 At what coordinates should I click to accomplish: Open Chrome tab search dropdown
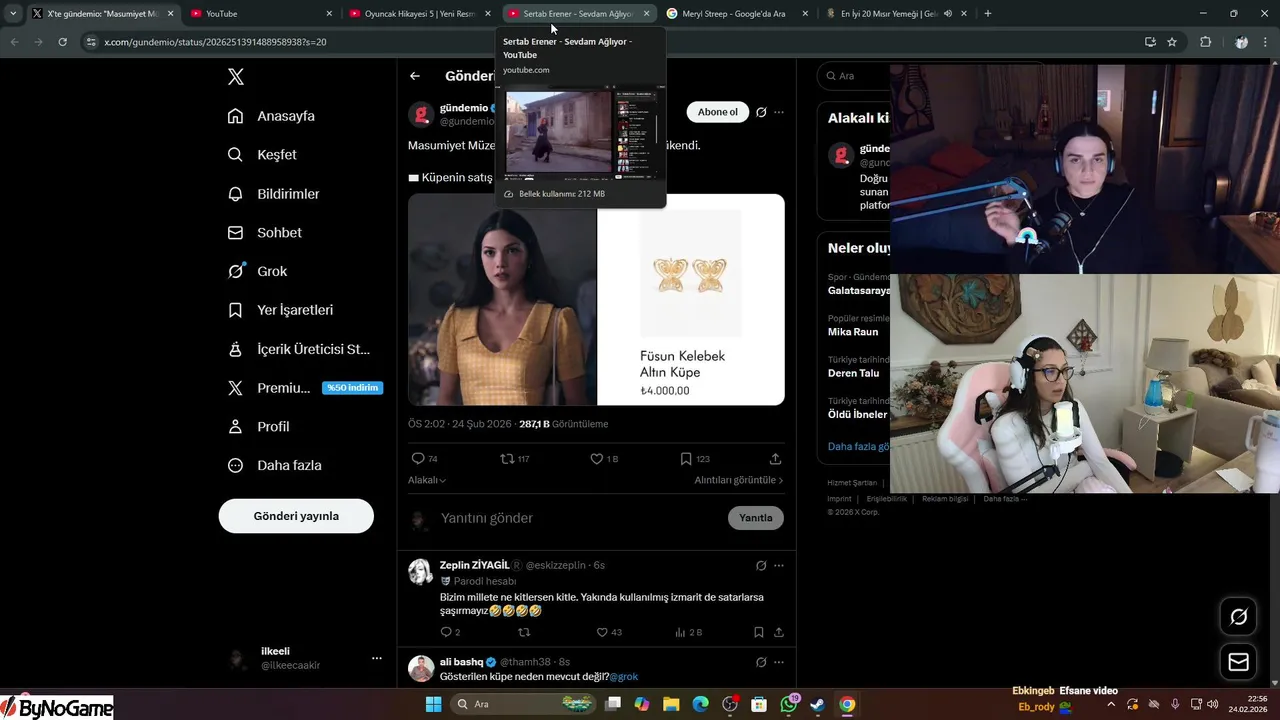13,13
